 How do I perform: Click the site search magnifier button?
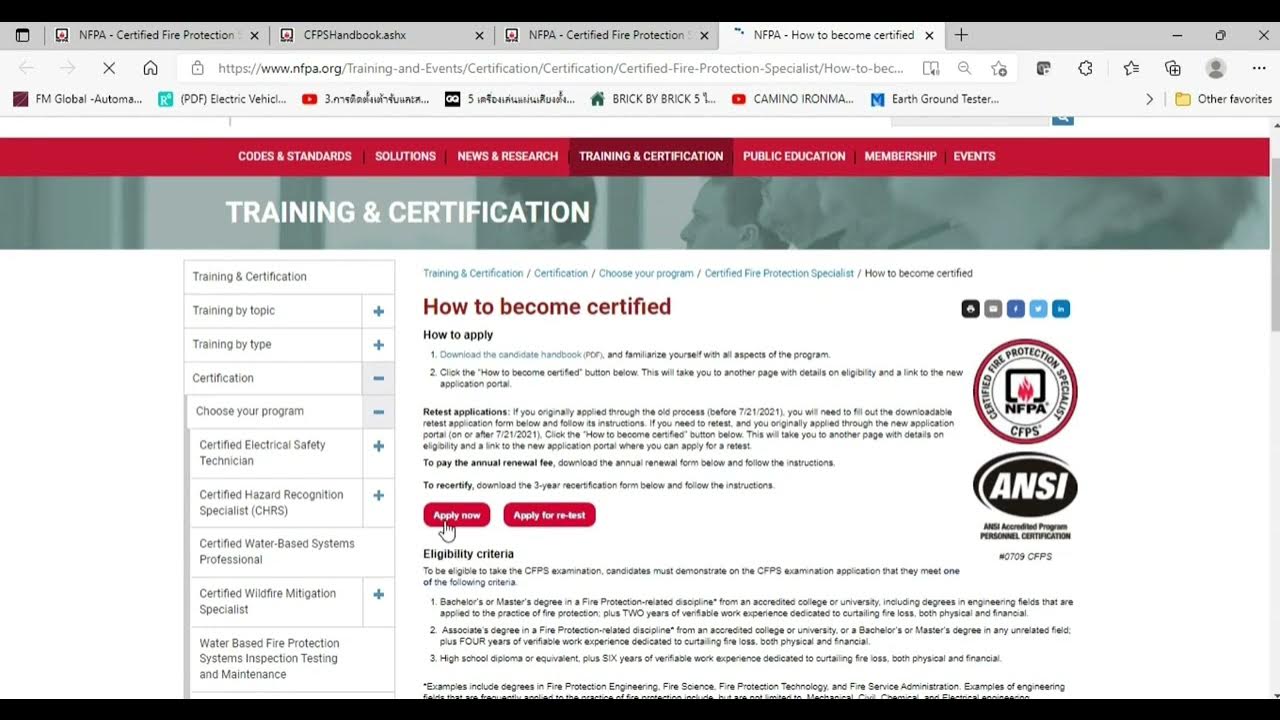[1062, 119]
